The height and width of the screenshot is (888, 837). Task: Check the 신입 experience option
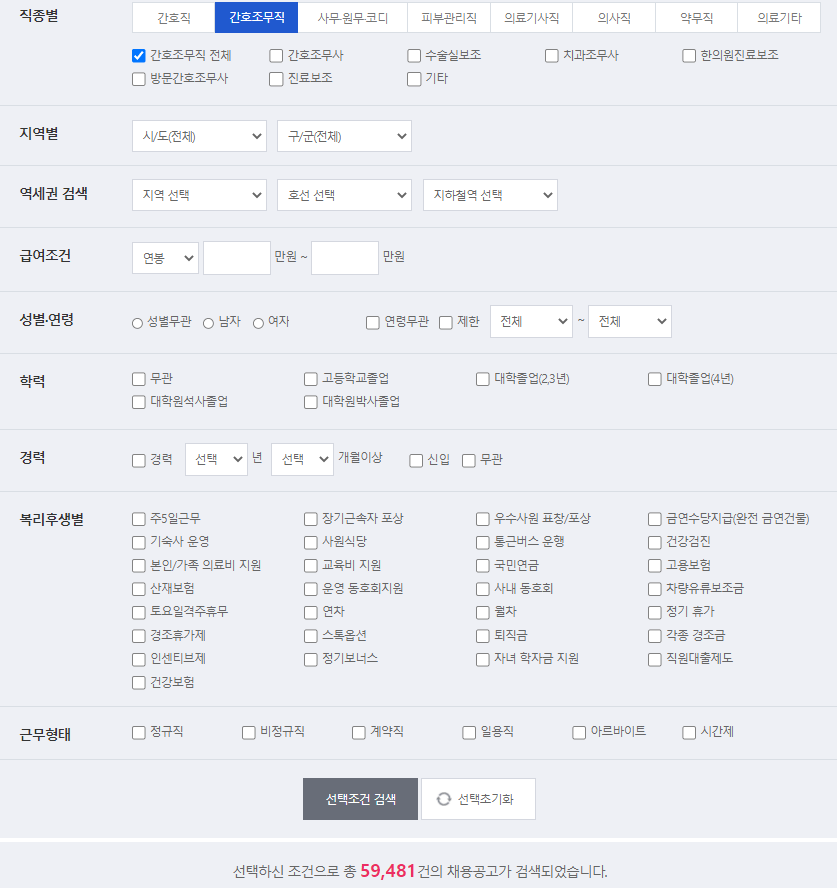pos(415,459)
